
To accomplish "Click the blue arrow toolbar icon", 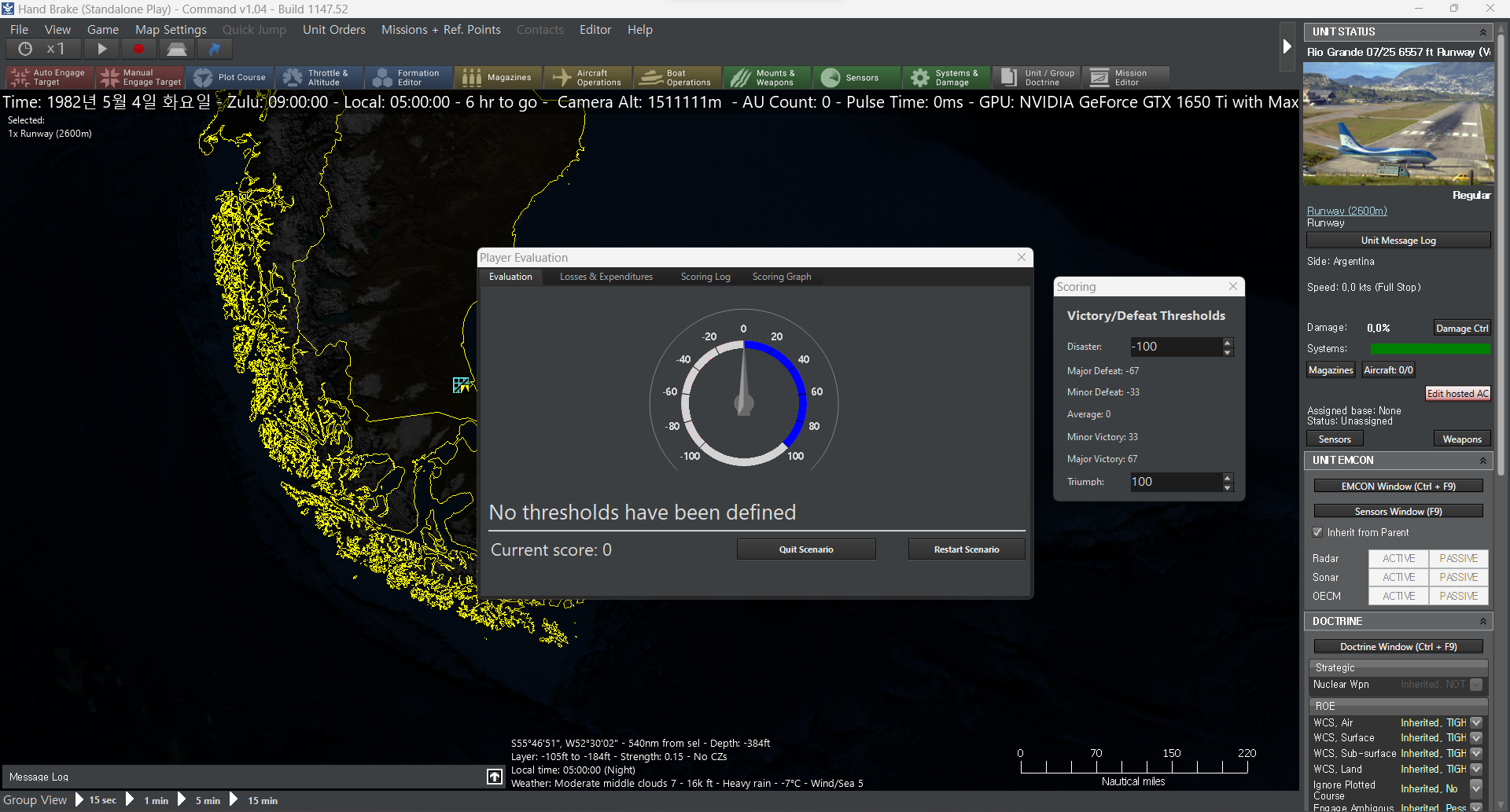I will [214, 49].
